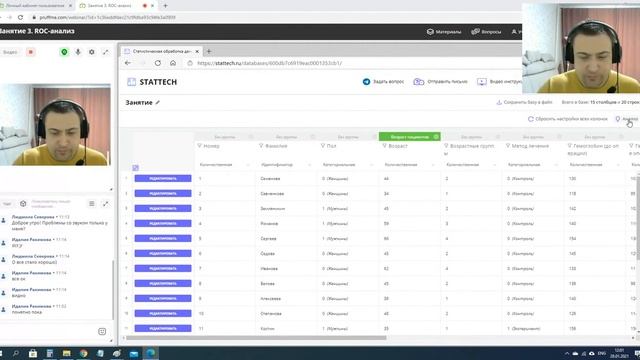Switch to first outer browser tab
The width and height of the screenshot is (640, 360).
click(x=35, y=6)
